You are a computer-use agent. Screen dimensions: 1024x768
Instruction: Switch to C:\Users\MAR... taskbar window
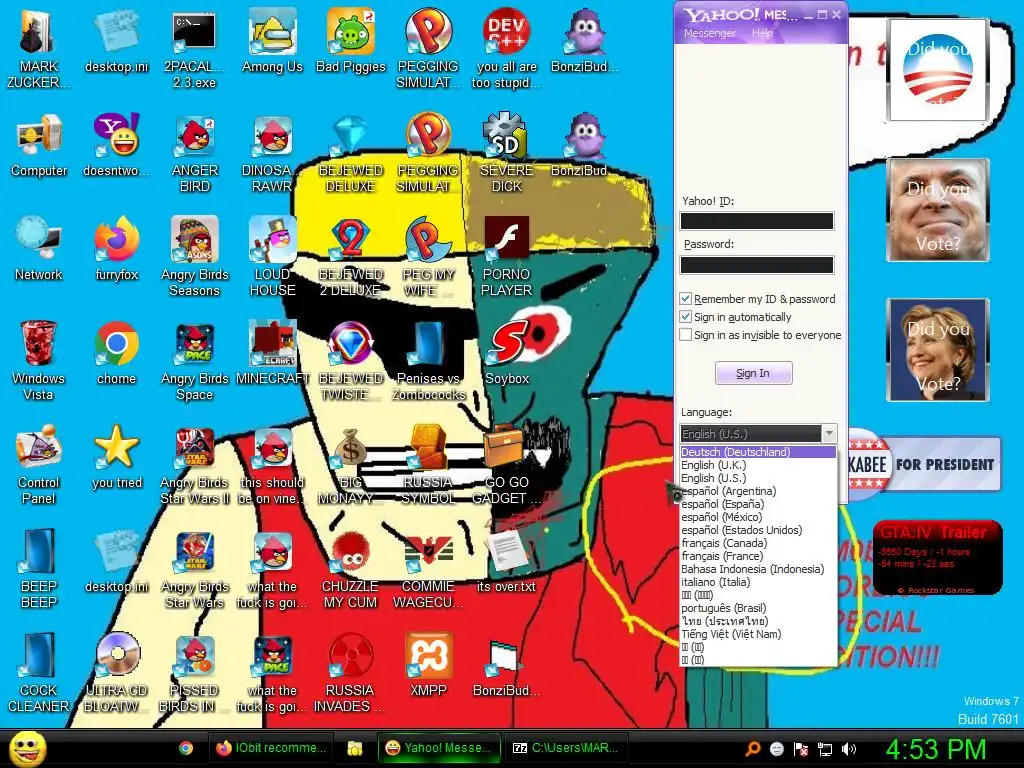coord(566,748)
